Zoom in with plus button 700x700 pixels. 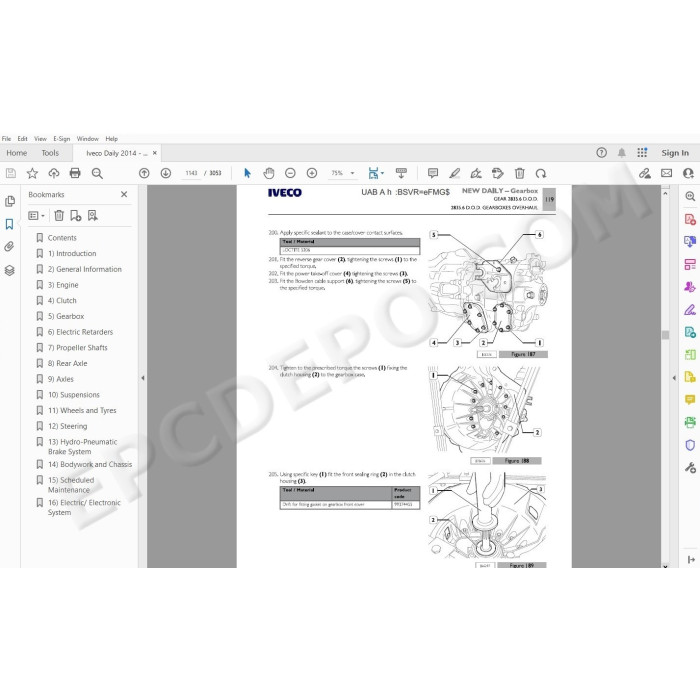[x=312, y=173]
